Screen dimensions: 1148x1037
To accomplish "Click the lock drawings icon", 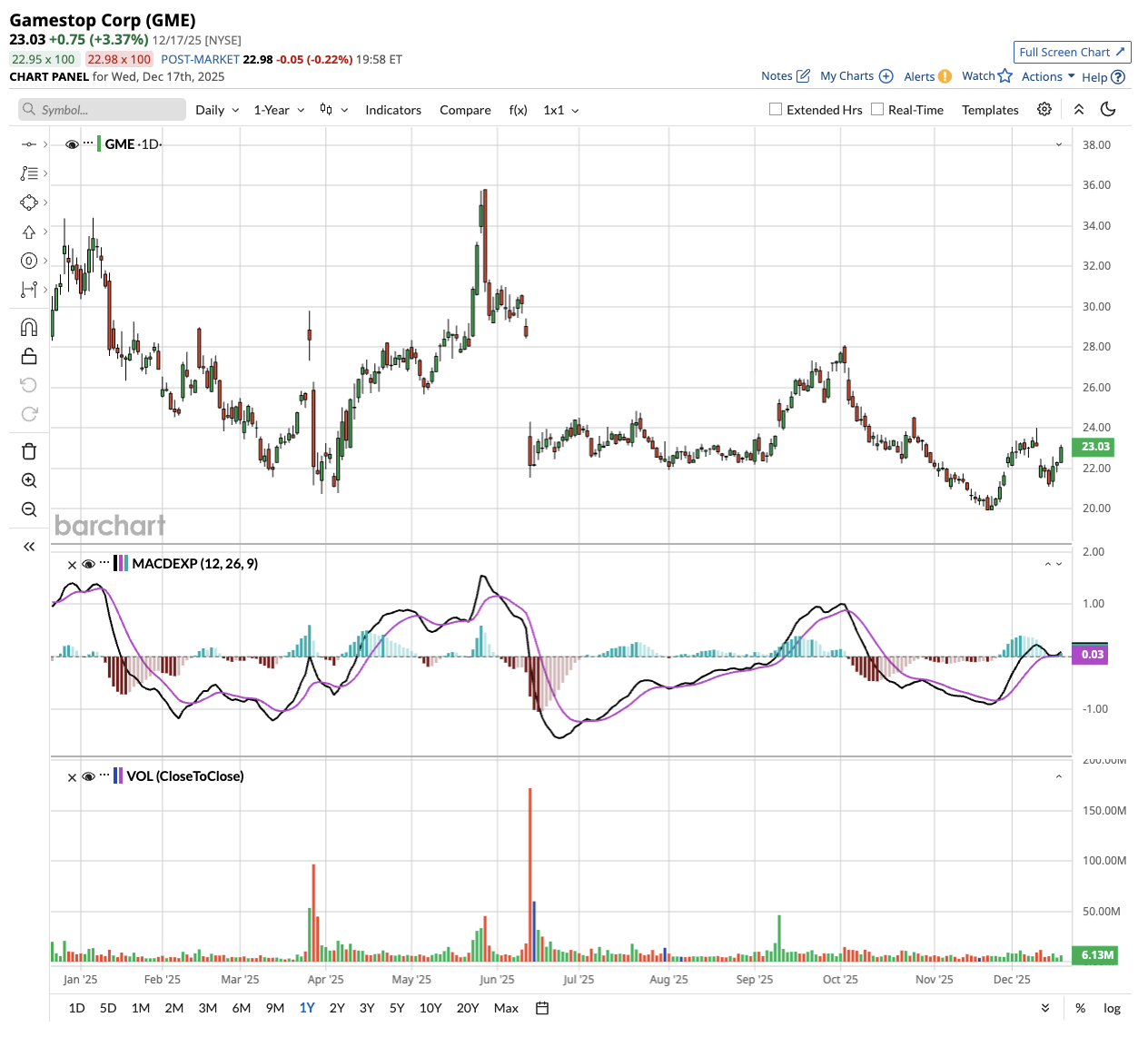I will (29, 356).
